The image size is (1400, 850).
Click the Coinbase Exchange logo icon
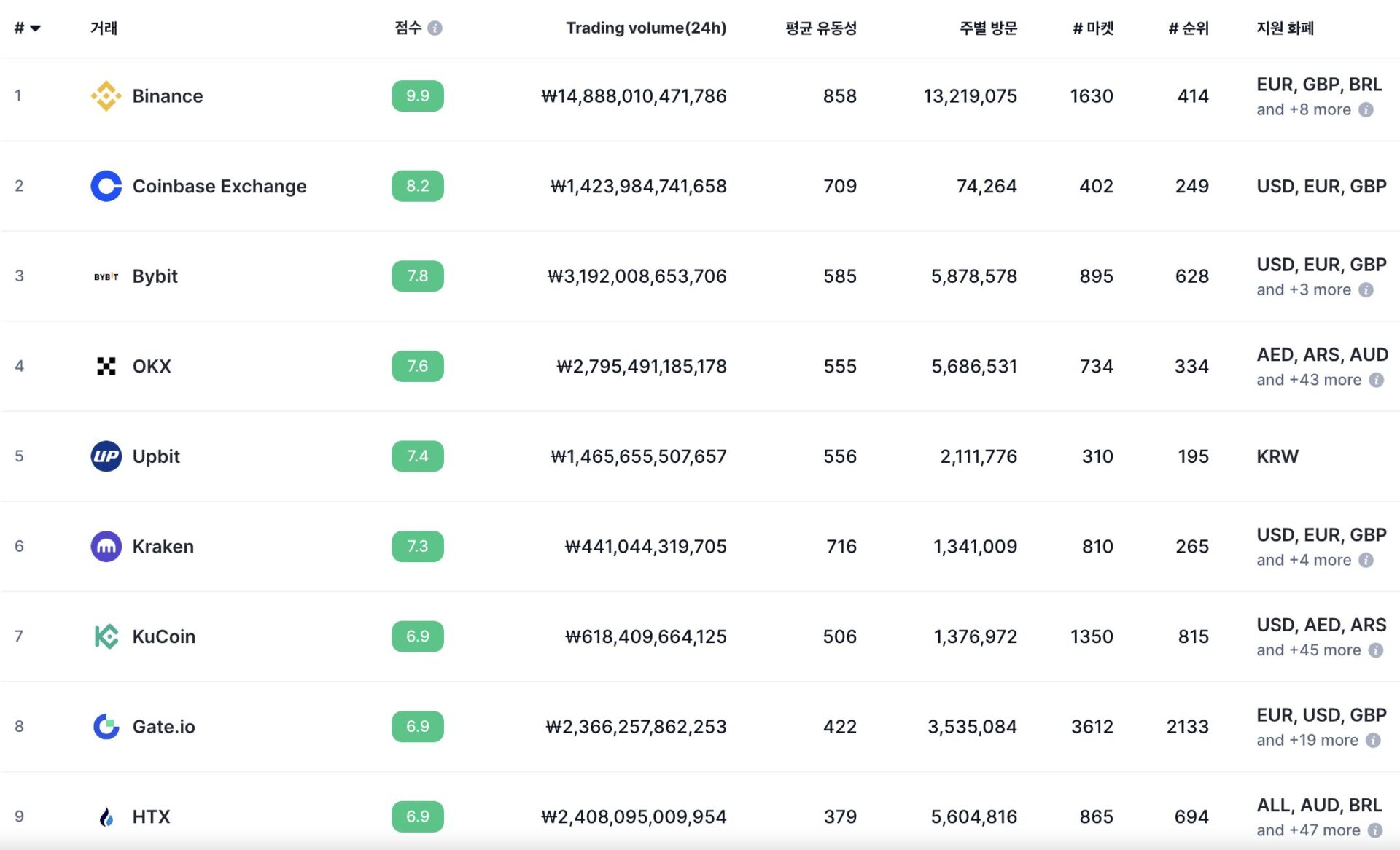[x=106, y=186]
